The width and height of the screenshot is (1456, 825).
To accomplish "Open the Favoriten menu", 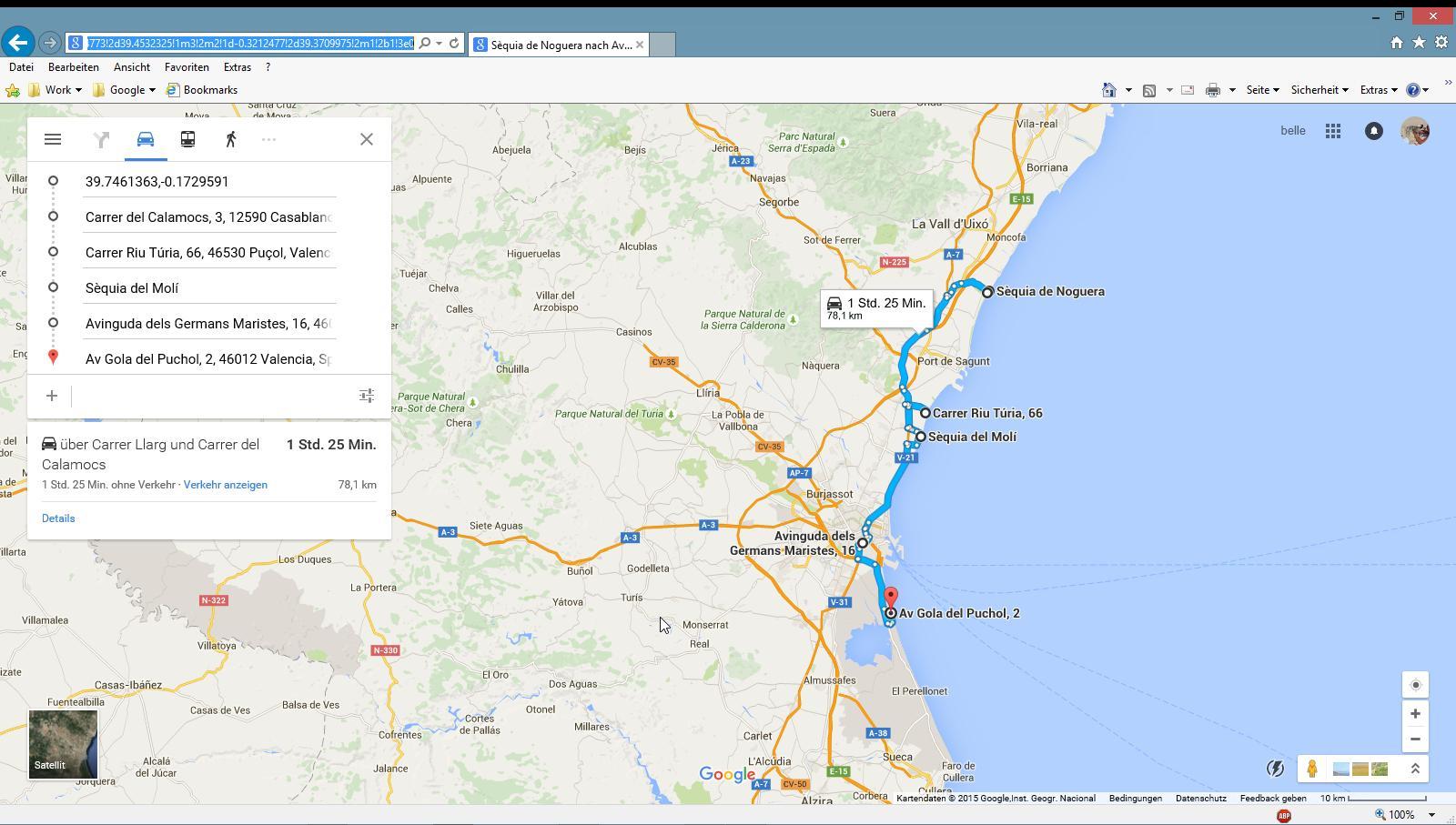I will (187, 67).
